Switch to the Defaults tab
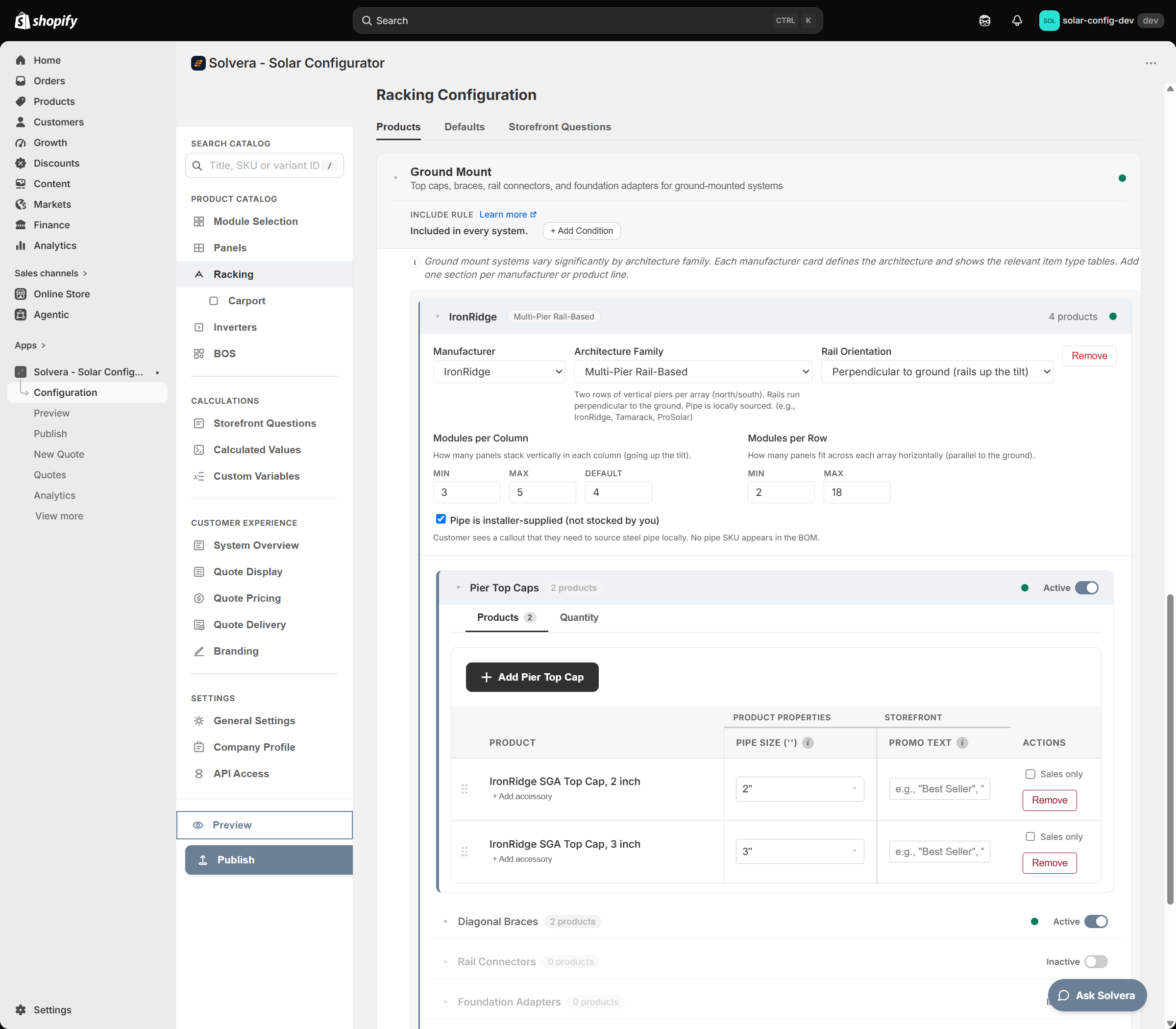Viewport: 1176px width, 1029px height. coord(465,127)
